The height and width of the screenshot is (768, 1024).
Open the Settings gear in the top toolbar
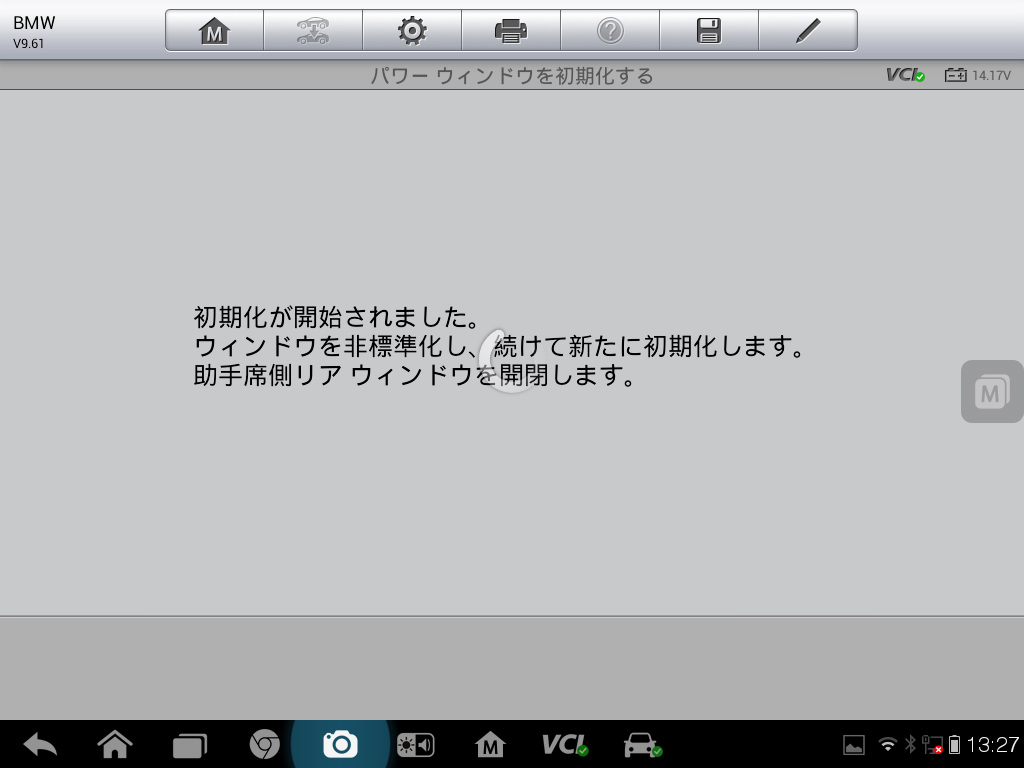click(x=411, y=30)
